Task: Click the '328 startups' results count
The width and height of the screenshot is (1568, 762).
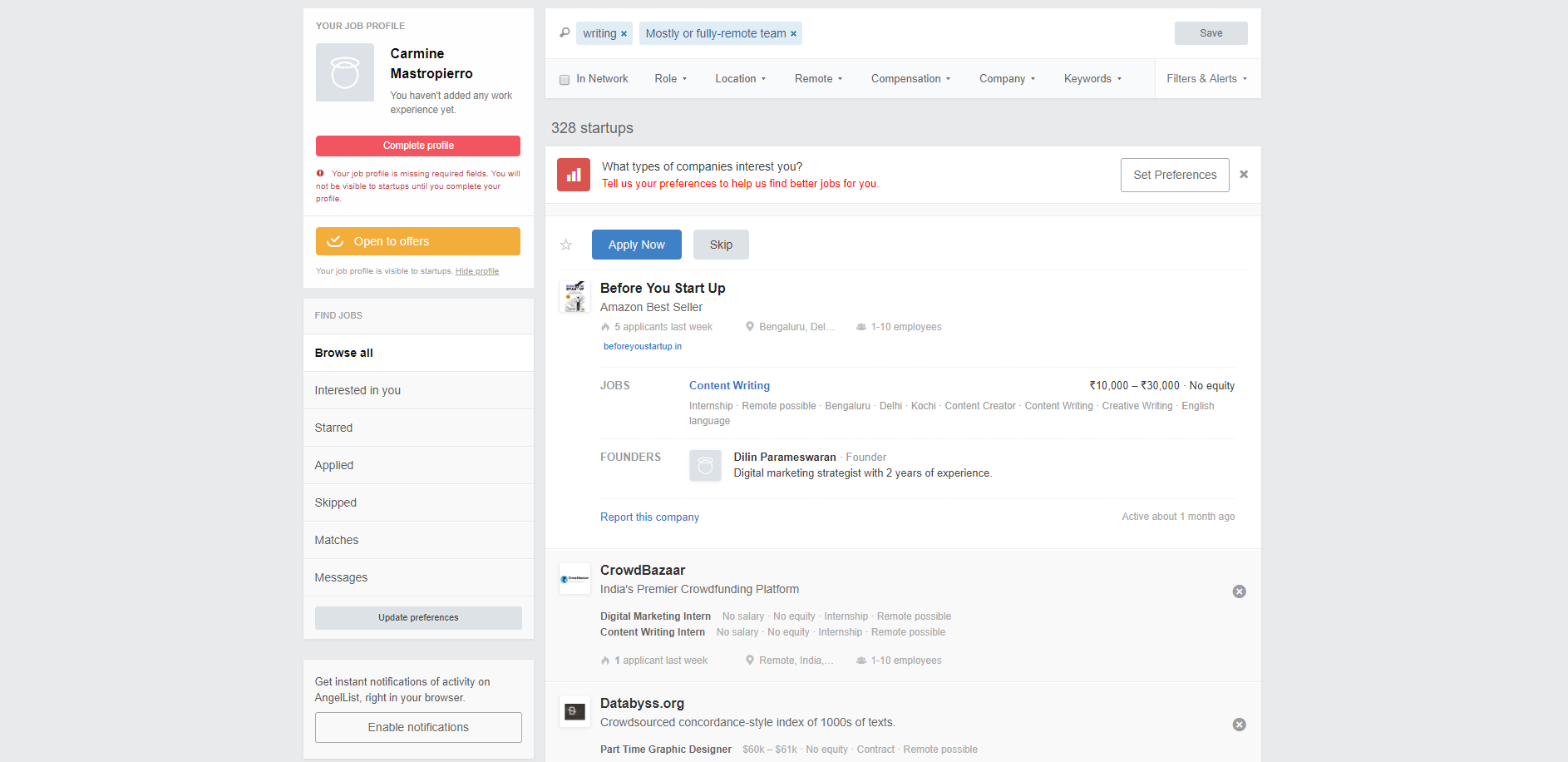Action: 592,128
